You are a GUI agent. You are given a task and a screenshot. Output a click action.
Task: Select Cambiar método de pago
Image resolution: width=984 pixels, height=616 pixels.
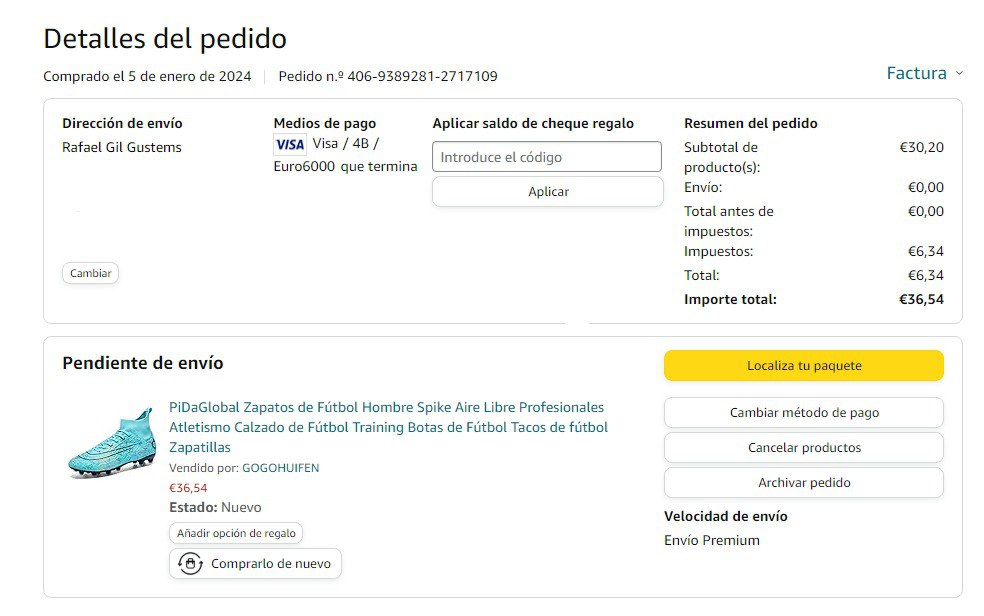click(x=803, y=413)
